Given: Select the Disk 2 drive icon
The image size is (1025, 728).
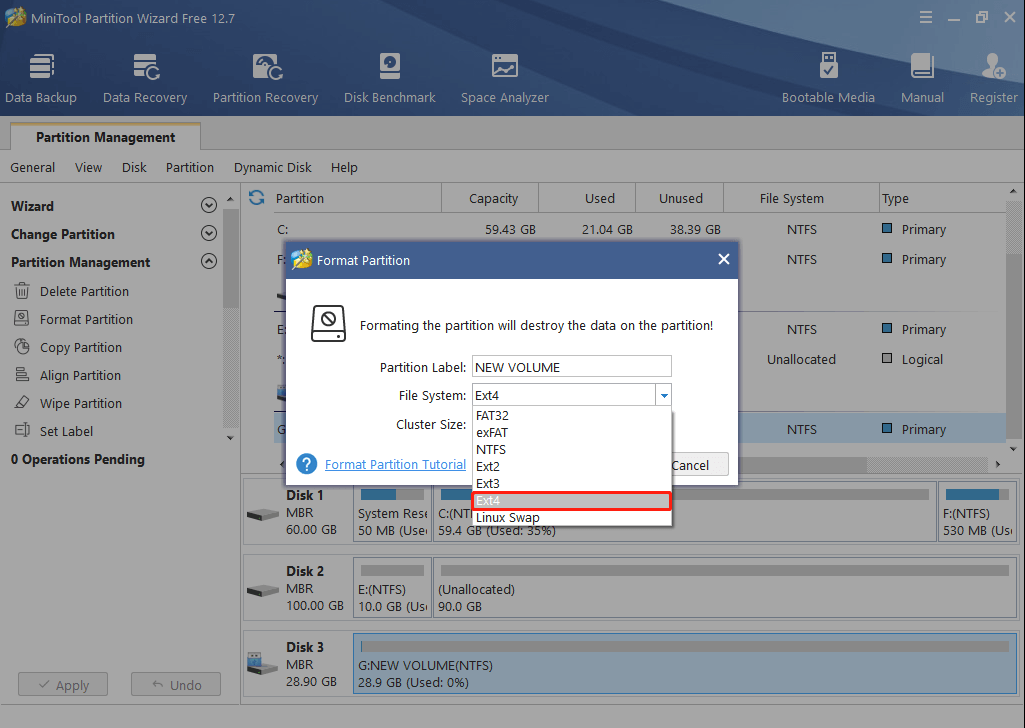Looking at the screenshot, I should tap(263, 590).
